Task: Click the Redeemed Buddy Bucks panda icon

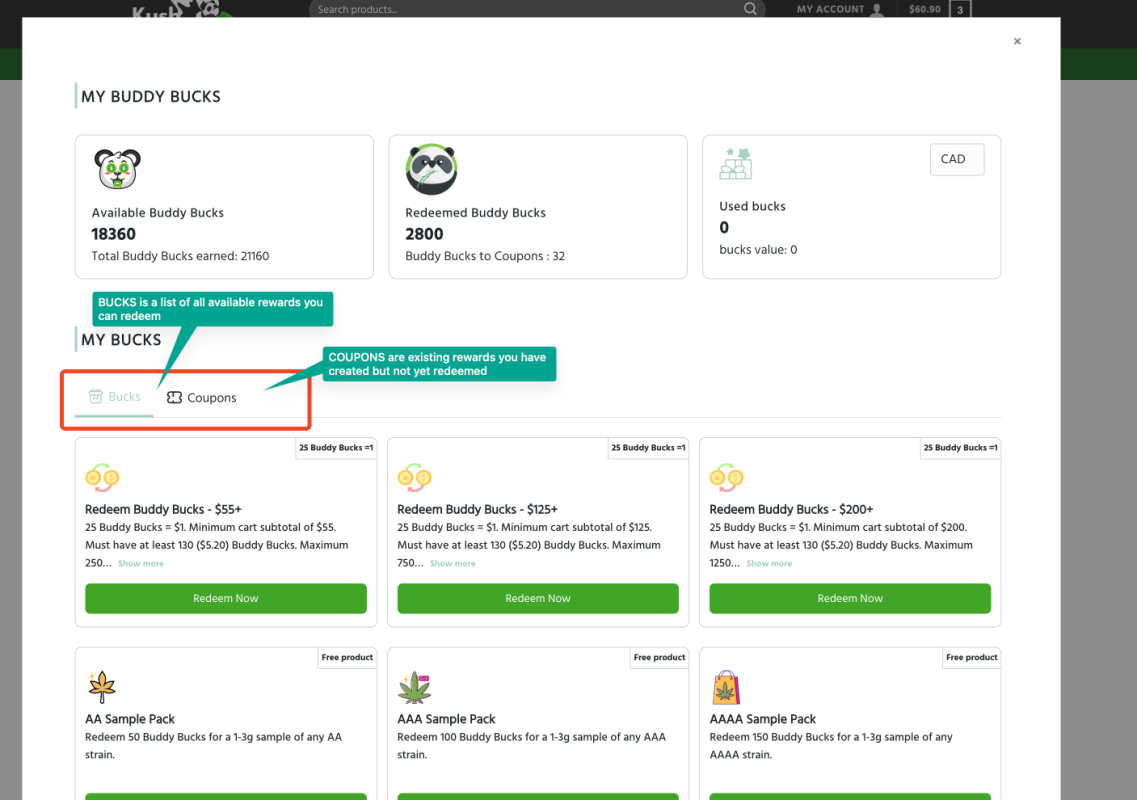Action: (430, 168)
